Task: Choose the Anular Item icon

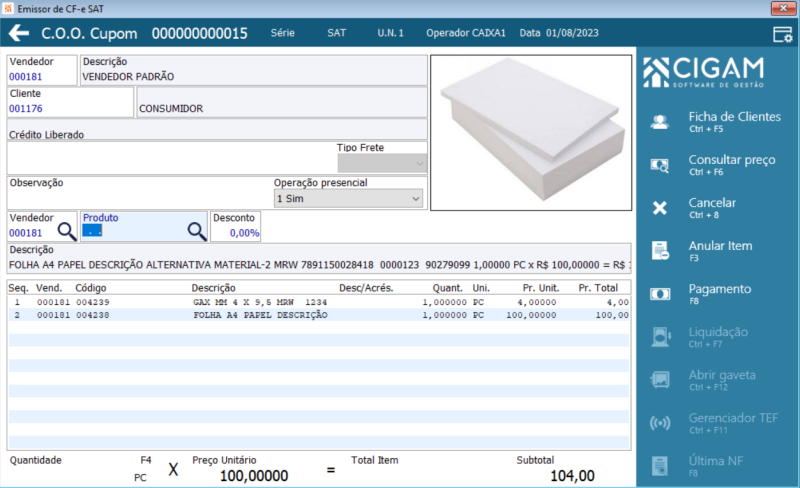Action: click(x=660, y=251)
